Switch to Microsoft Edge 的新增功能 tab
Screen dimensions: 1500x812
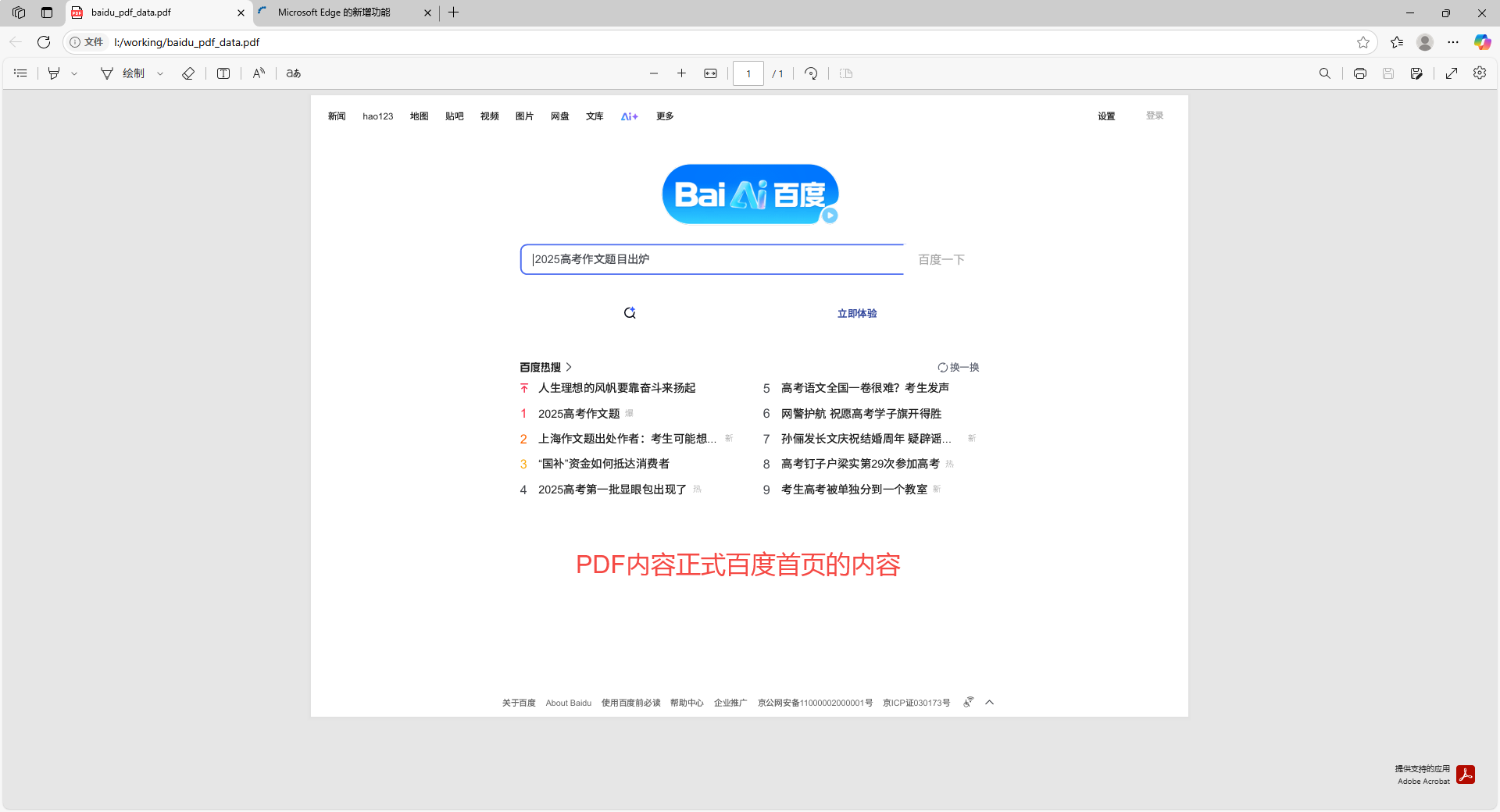point(348,12)
